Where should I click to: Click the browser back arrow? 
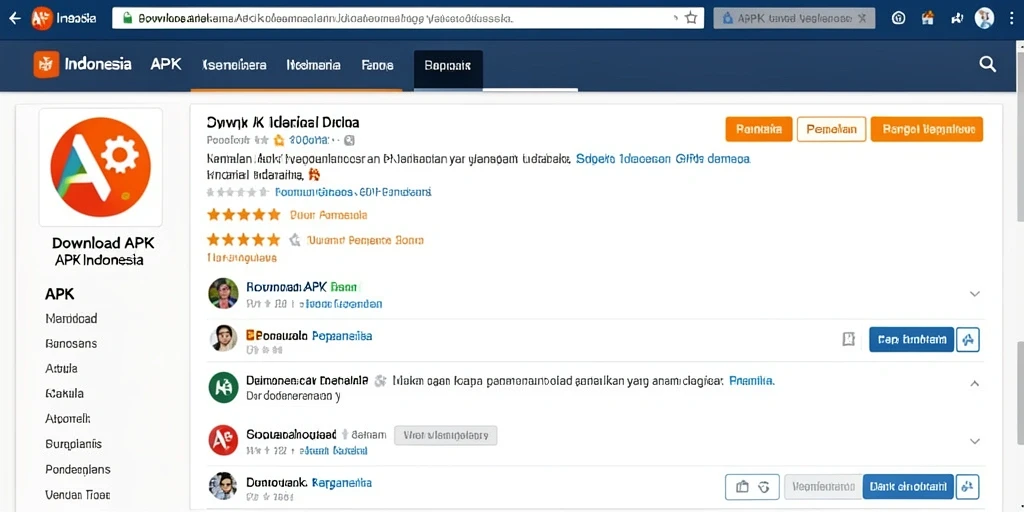[x=14, y=18]
